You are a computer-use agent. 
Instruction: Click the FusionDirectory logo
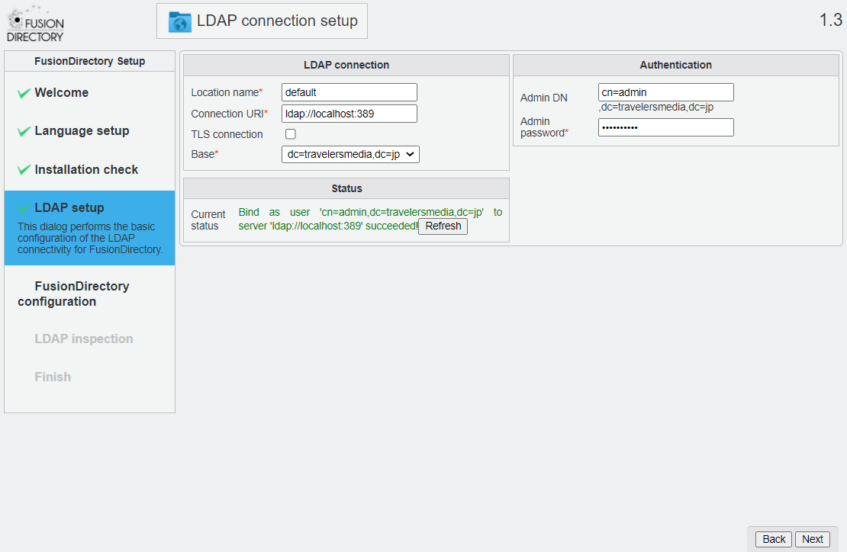pyautogui.click(x=35, y=24)
